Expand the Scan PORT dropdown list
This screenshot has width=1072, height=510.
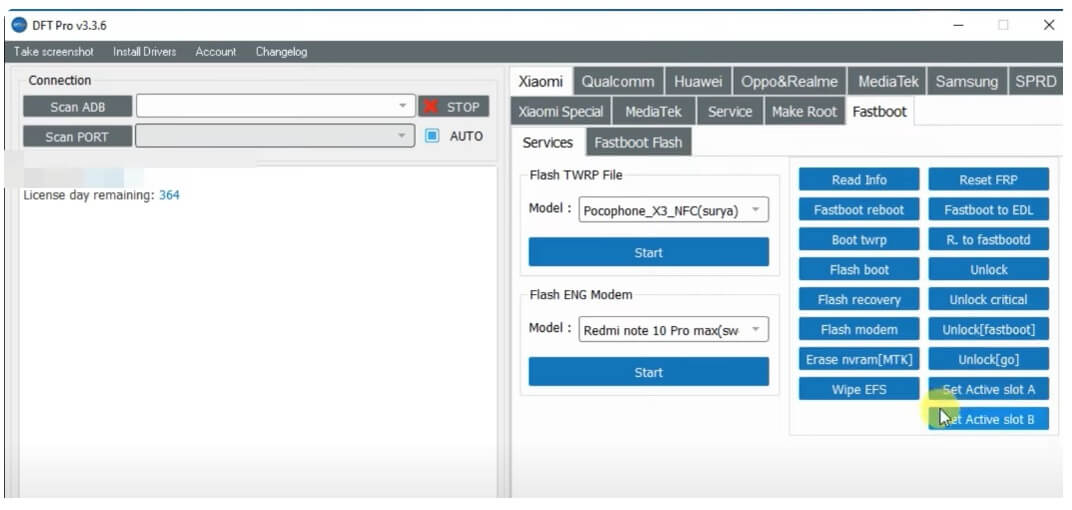(x=402, y=136)
